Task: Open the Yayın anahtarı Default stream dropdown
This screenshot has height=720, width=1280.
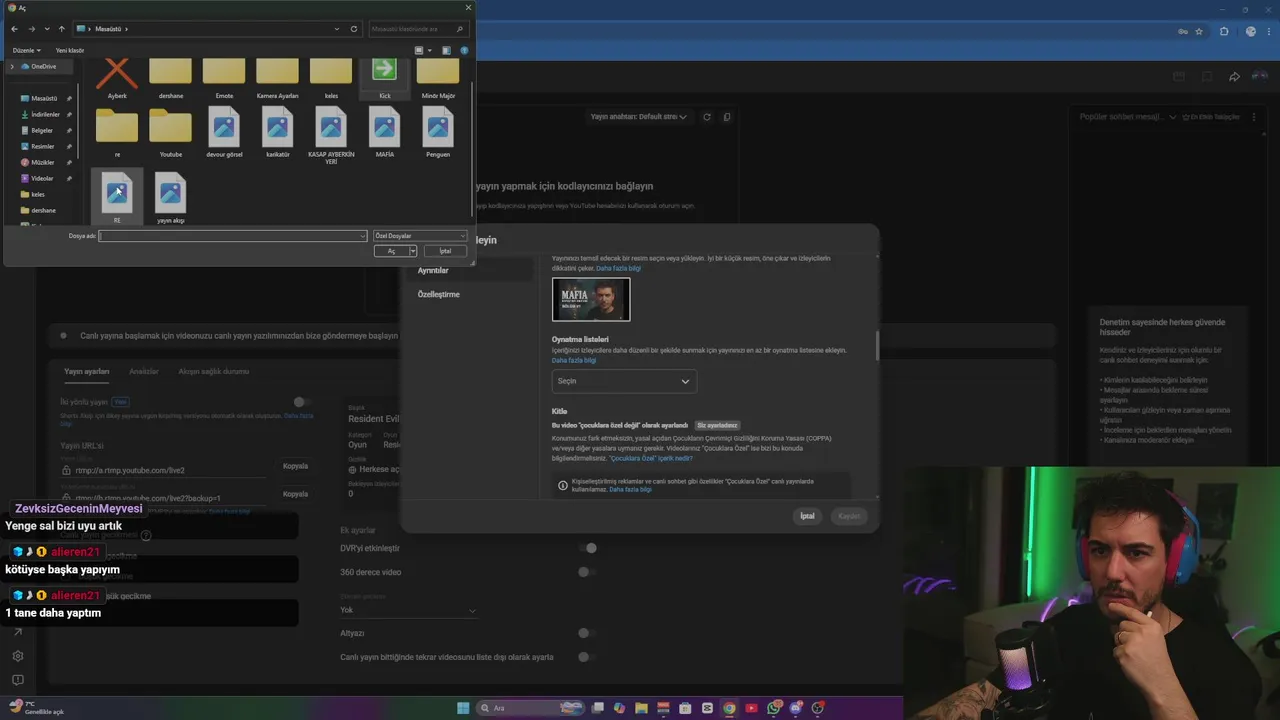Action: [x=640, y=117]
